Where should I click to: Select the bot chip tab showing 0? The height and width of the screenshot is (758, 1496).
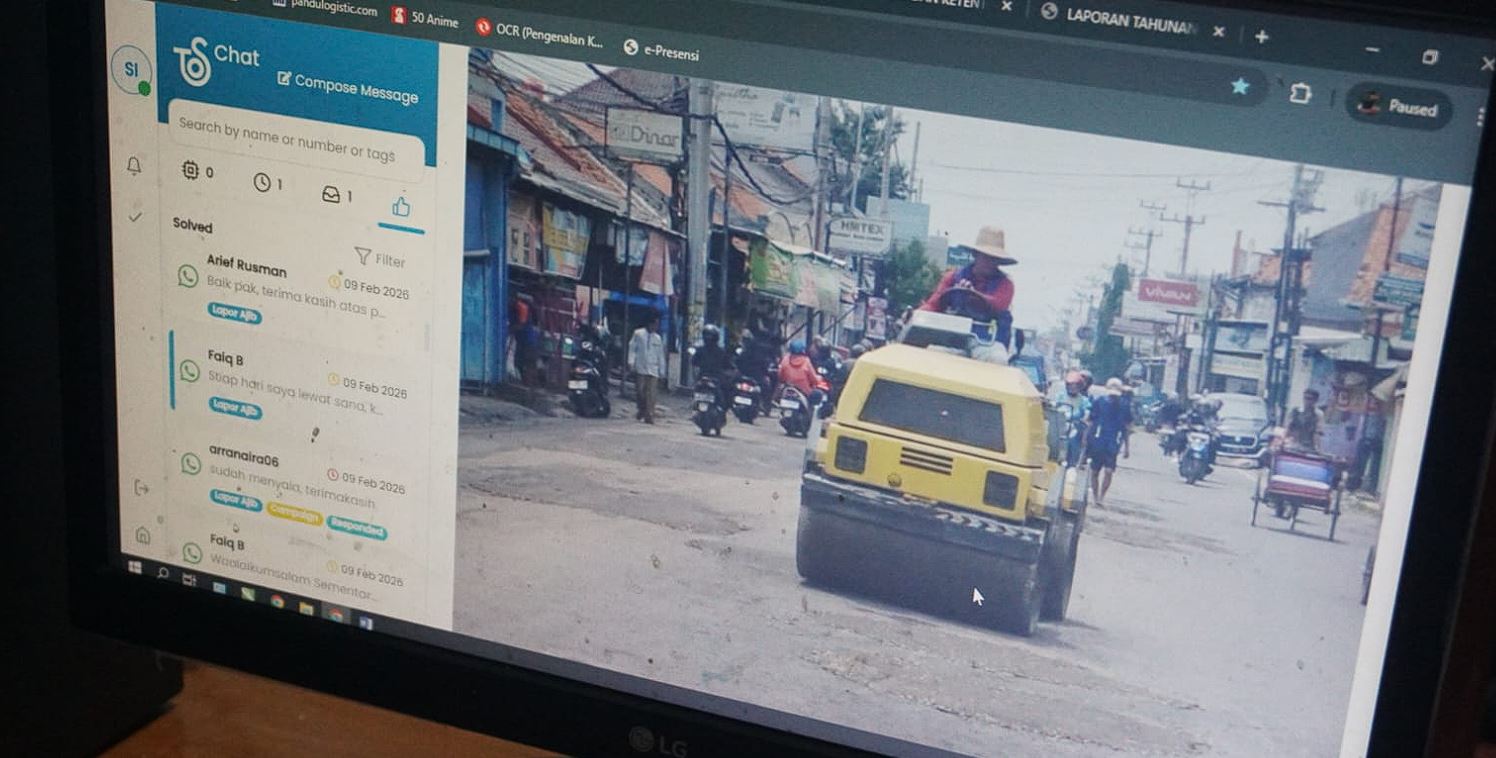197,171
